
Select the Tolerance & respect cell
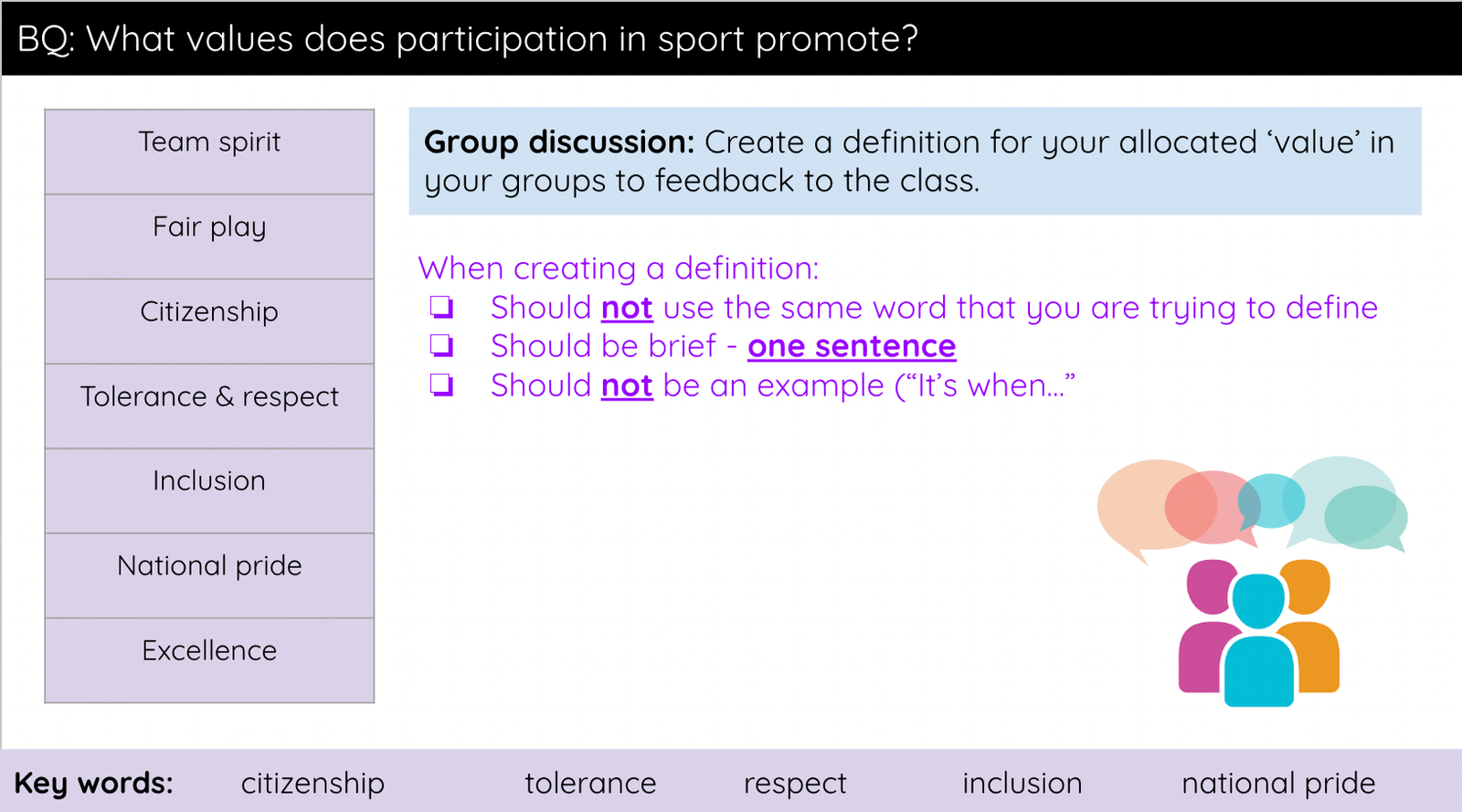[x=209, y=406]
